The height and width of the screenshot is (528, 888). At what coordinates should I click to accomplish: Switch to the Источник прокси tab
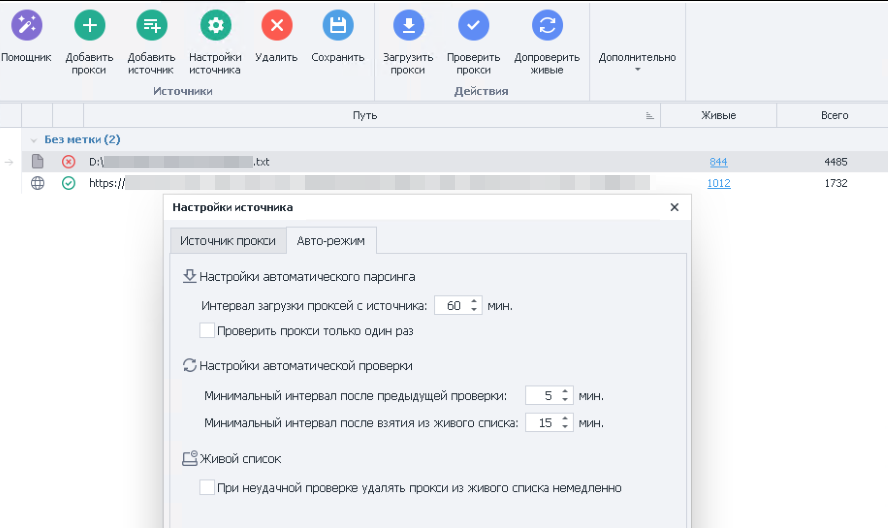227,241
